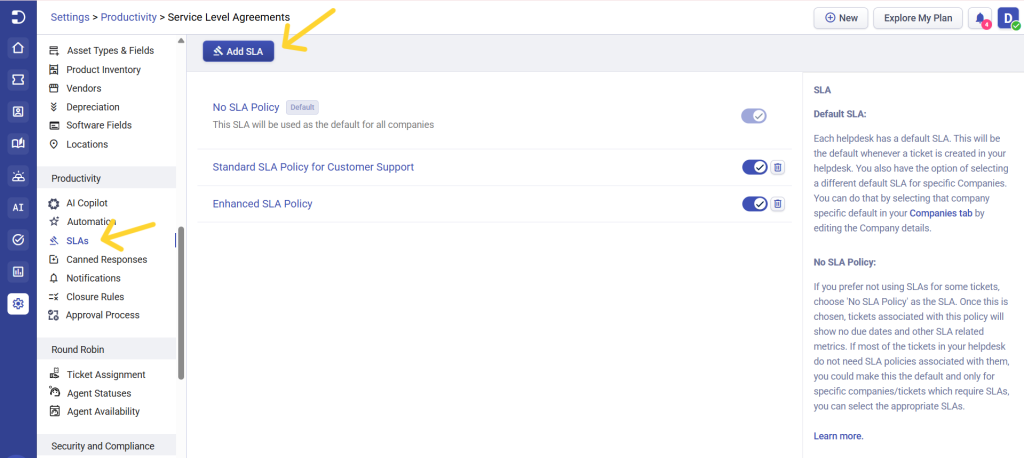Image resolution: width=1024 pixels, height=458 pixels.
Task: Delete Standard SLA Policy via trash icon
Action: coord(778,167)
